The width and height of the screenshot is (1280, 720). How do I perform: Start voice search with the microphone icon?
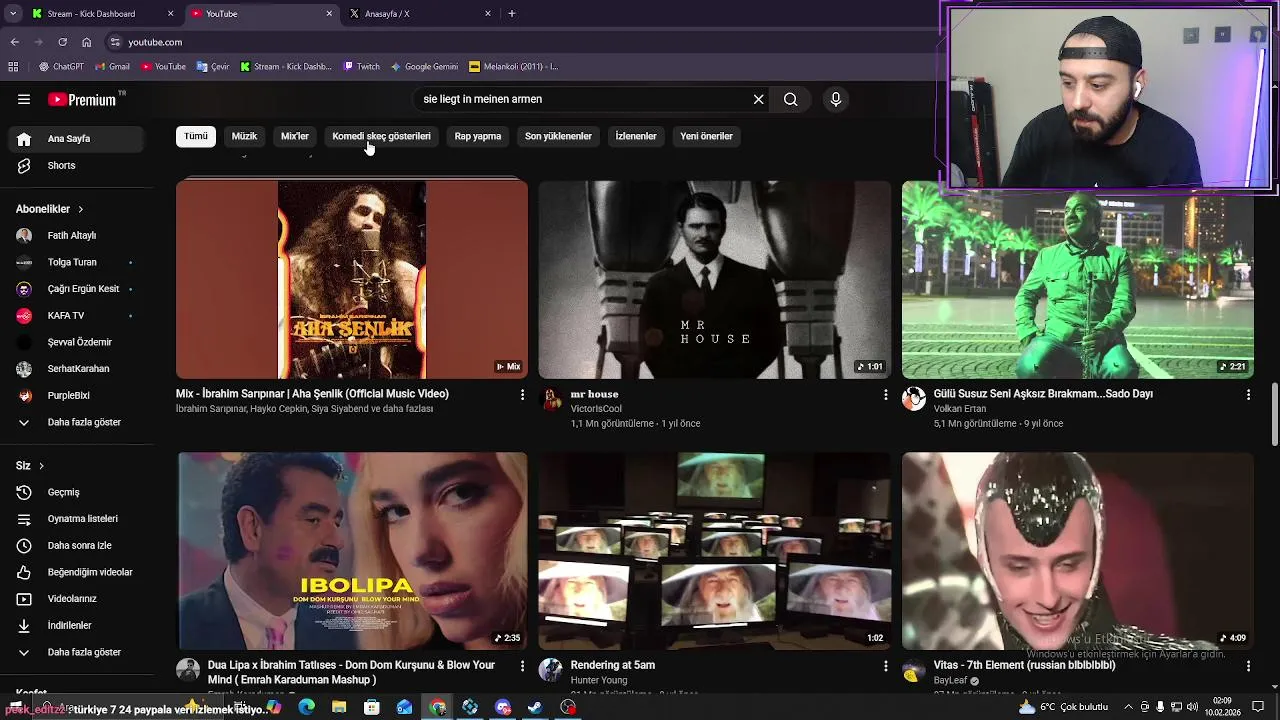(836, 99)
